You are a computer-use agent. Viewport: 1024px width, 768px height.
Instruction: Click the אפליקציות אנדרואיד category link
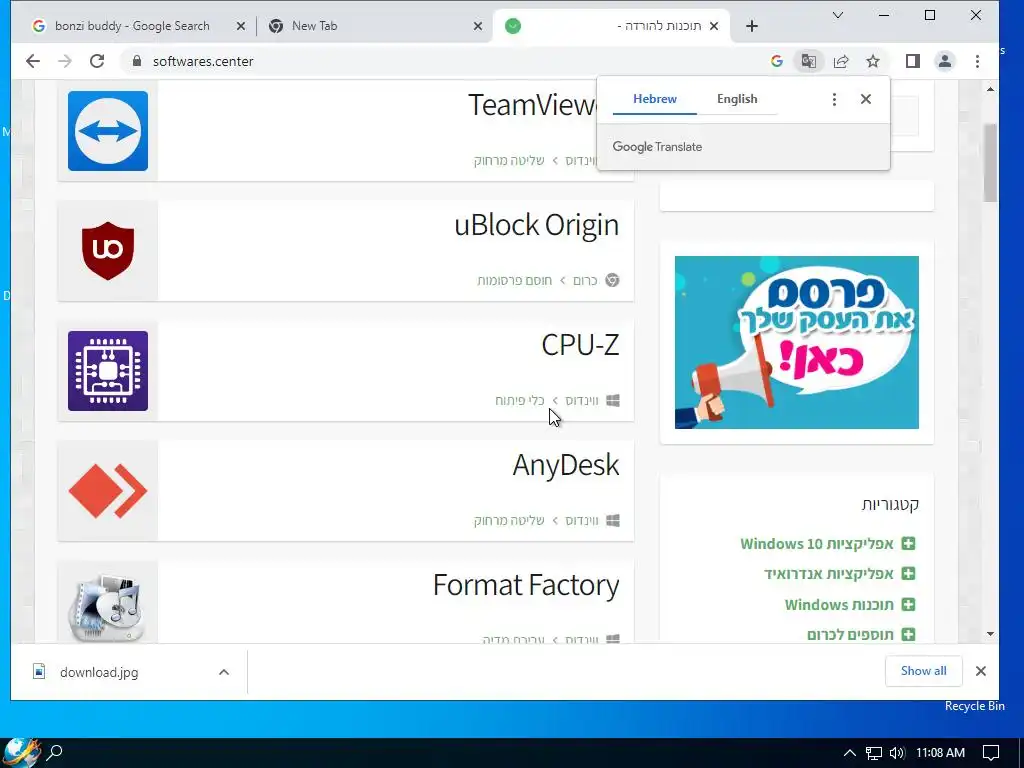click(x=829, y=573)
